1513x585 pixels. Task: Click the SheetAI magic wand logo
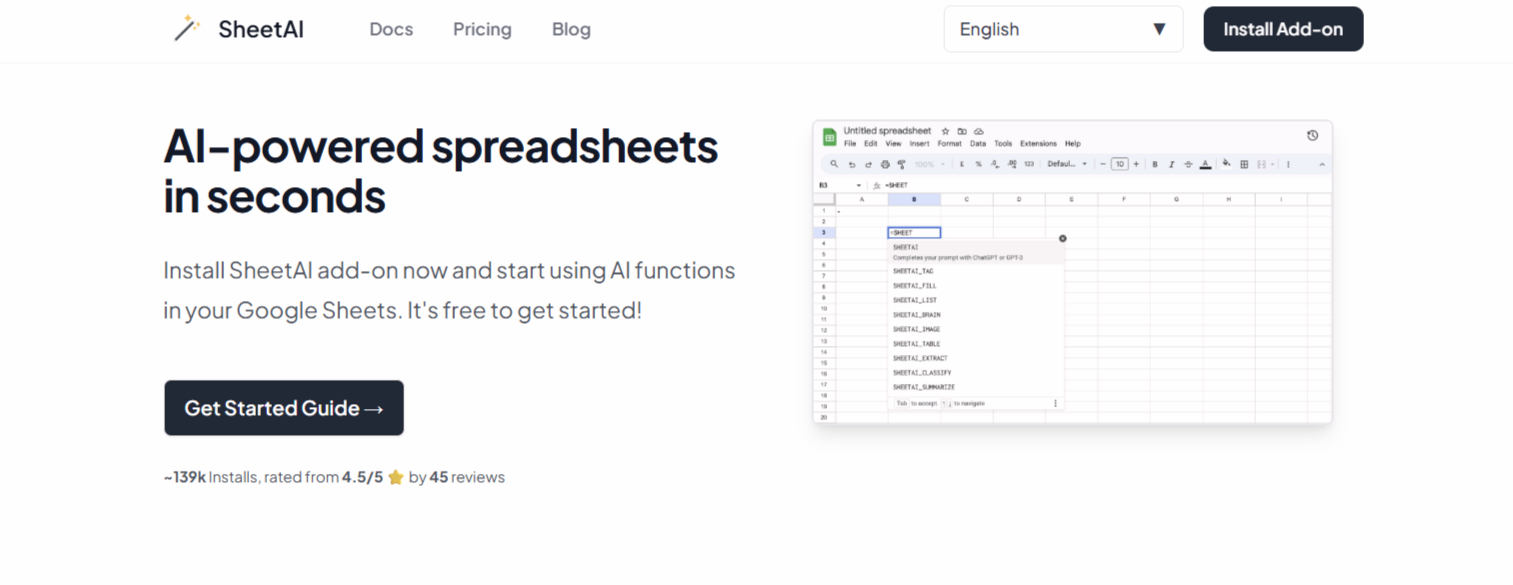(x=186, y=28)
